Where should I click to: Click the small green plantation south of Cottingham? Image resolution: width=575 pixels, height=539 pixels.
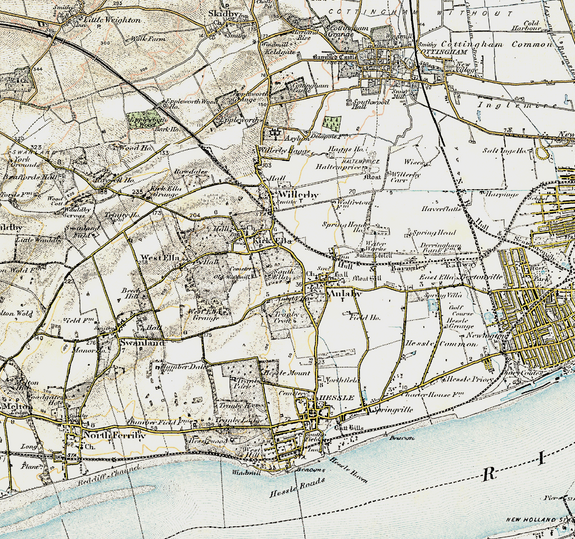pos(332,122)
